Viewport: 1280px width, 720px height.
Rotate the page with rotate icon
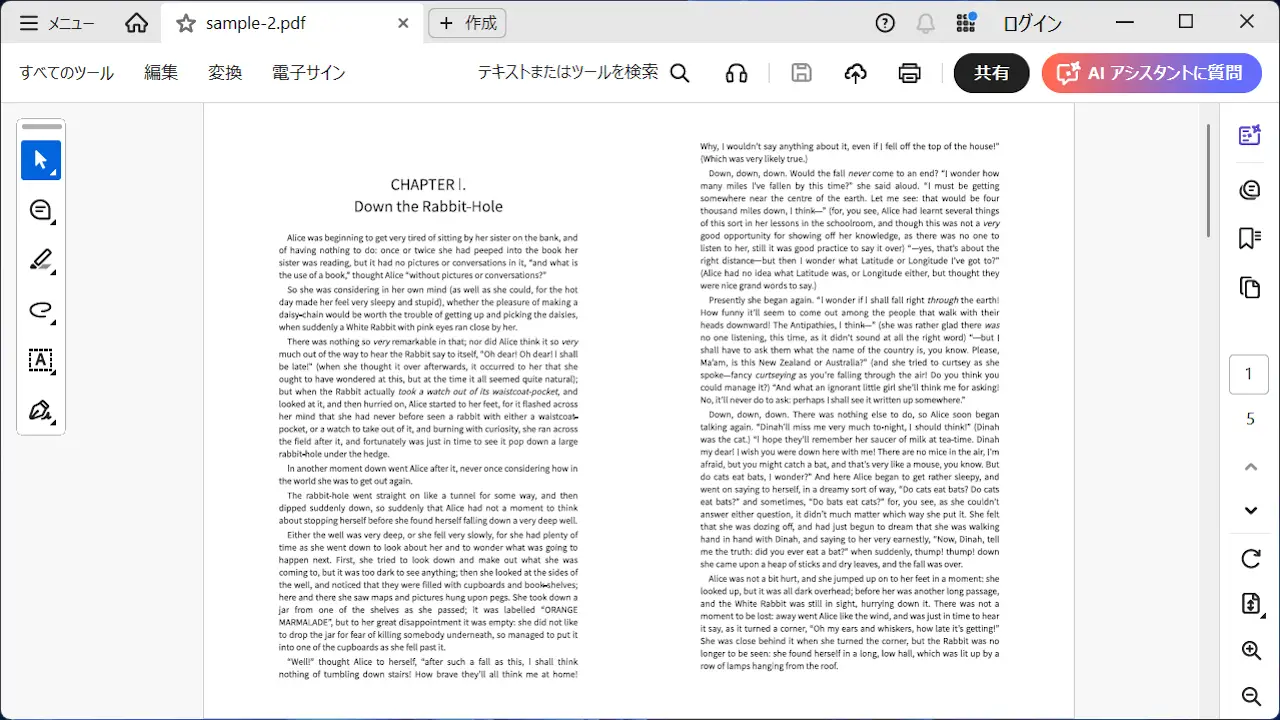point(1250,558)
